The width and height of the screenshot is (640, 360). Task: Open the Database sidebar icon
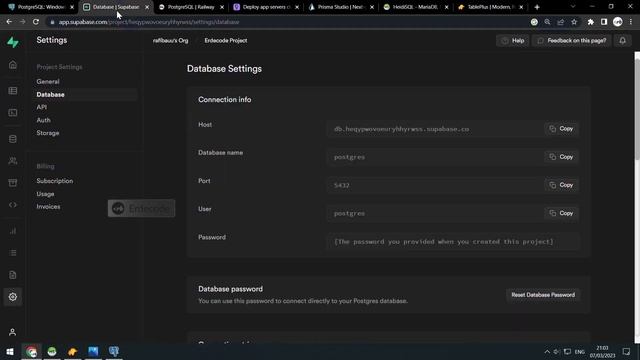pos(13,139)
